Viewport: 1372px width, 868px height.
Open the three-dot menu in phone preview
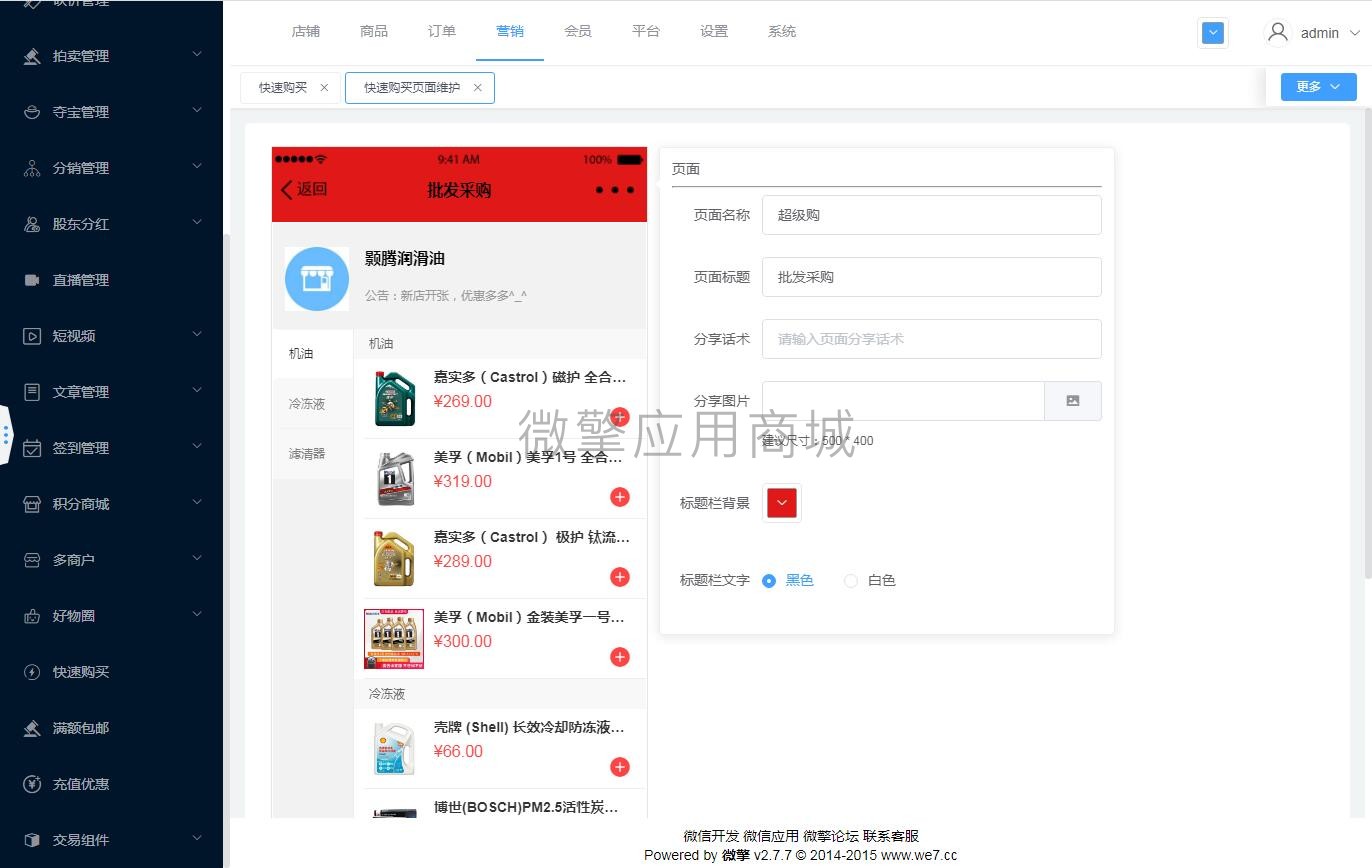[x=615, y=190]
